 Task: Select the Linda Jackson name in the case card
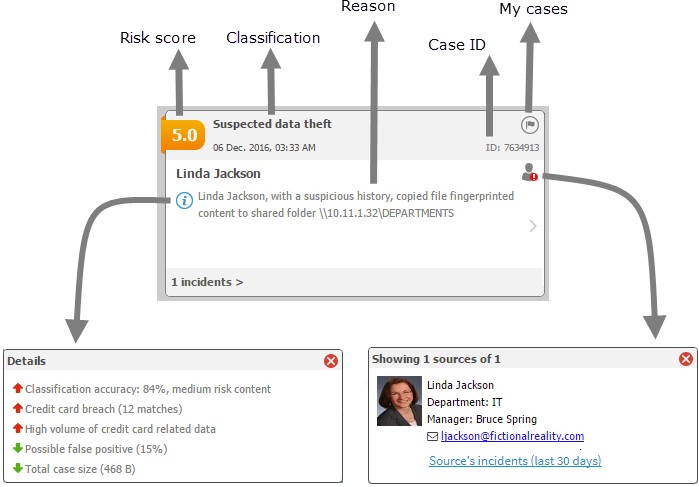[x=218, y=173]
